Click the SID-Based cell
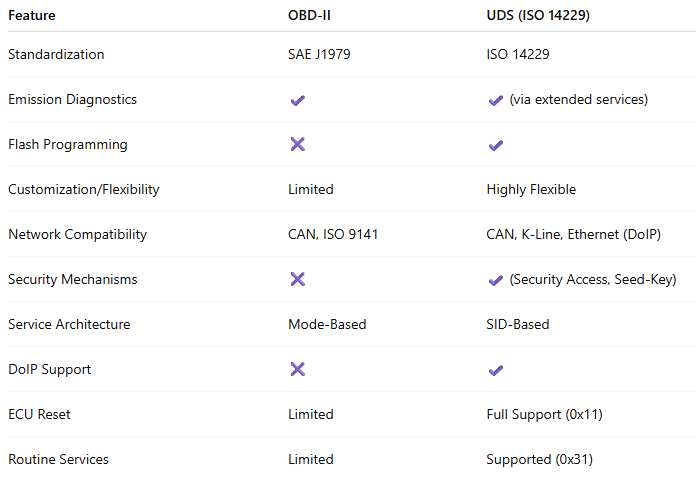696x478 pixels. (x=518, y=325)
